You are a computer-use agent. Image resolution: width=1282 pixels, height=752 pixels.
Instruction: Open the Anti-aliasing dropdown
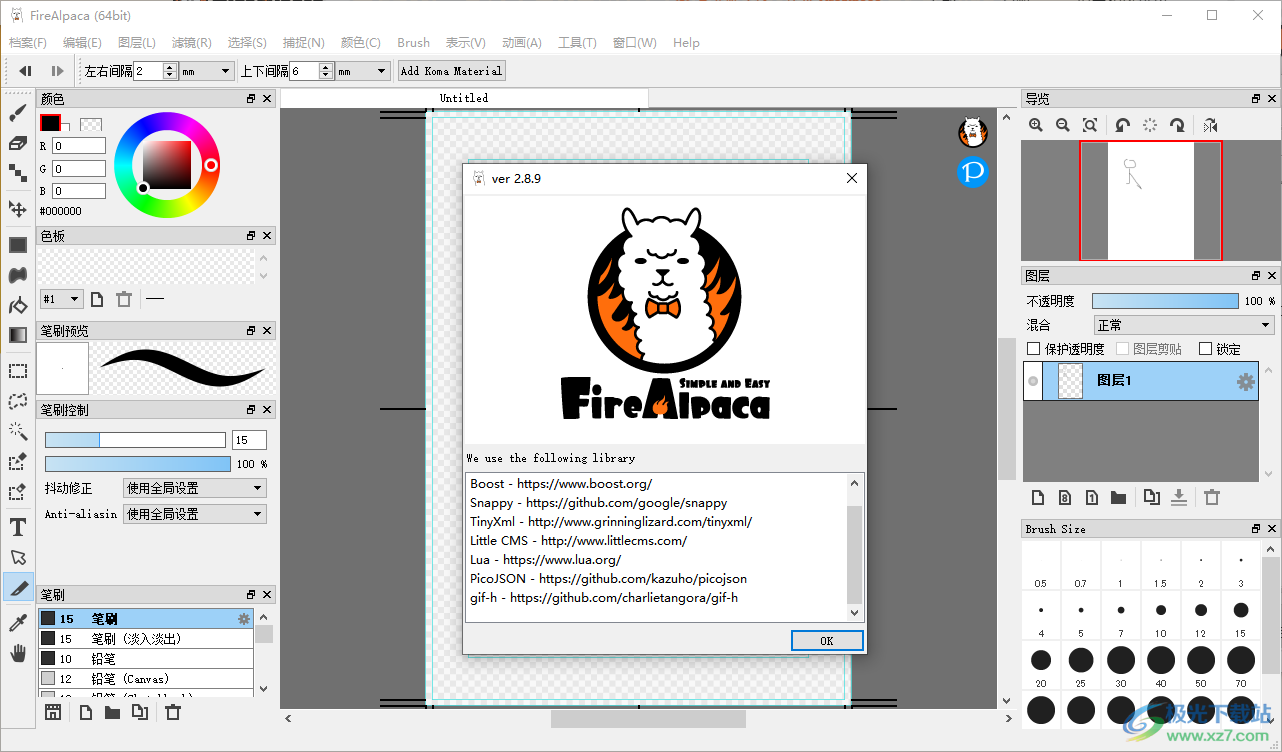(x=194, y=514)
